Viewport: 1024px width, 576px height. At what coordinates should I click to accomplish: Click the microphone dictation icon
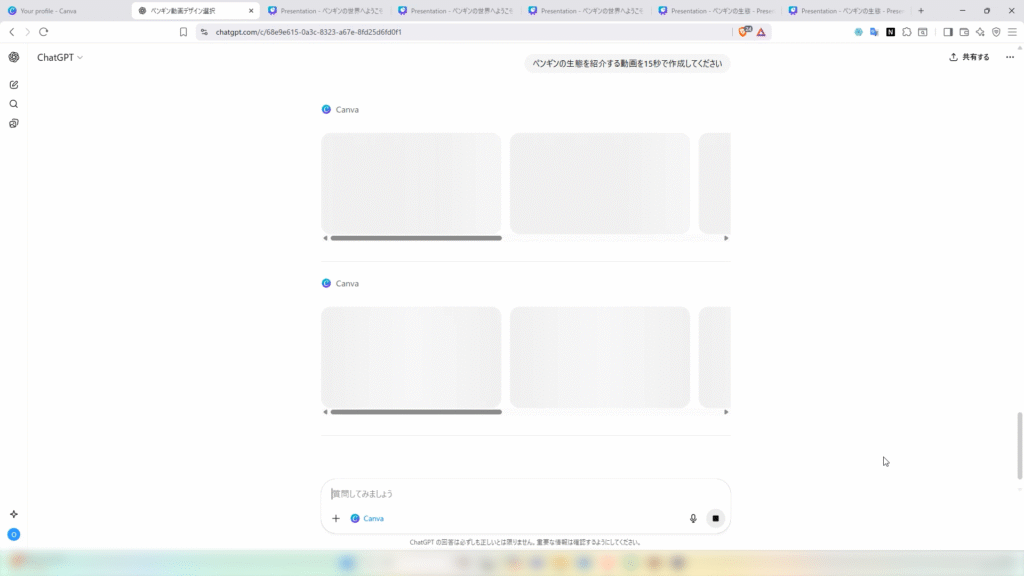point(693,518)
